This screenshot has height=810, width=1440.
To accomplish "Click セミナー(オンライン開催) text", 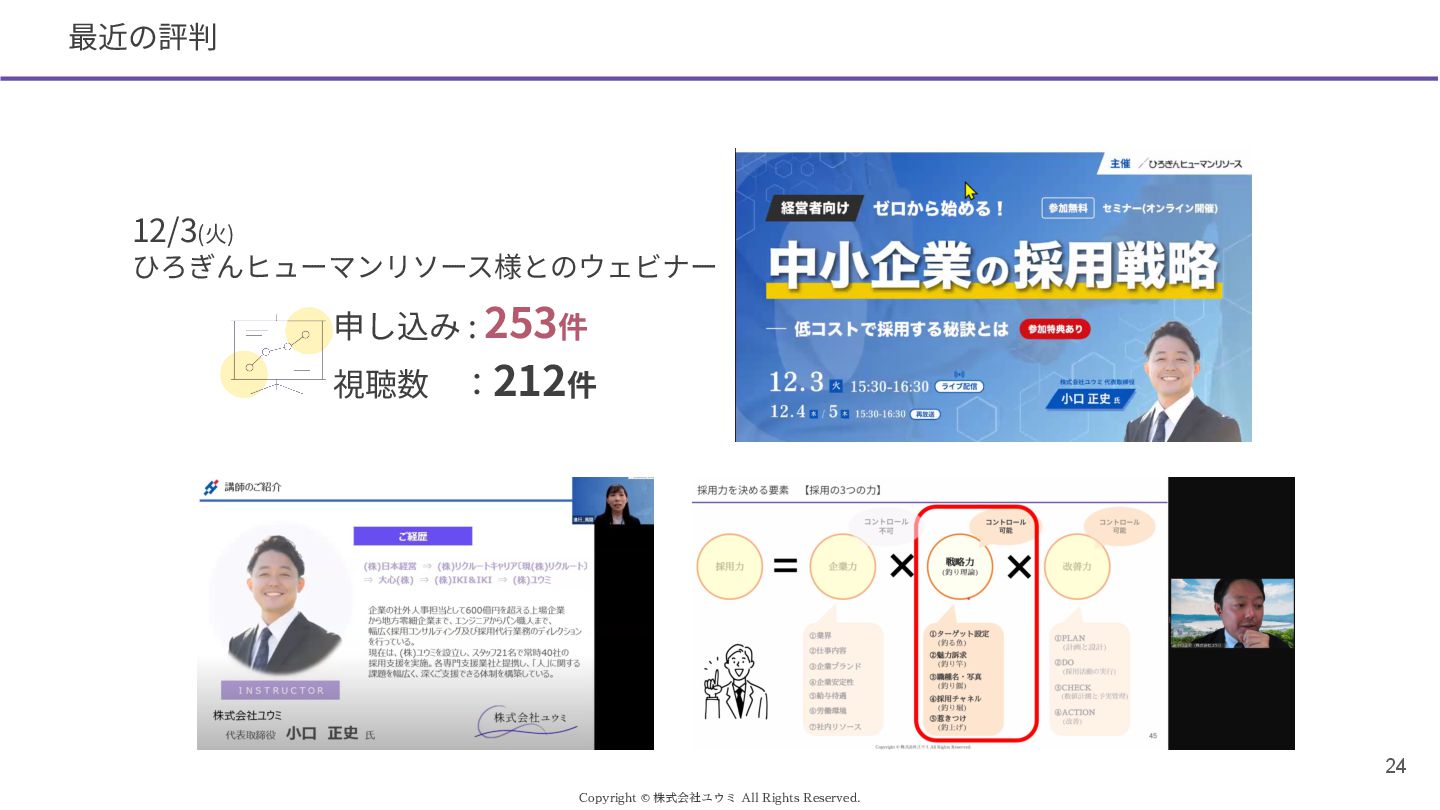I will [1160, 208].
